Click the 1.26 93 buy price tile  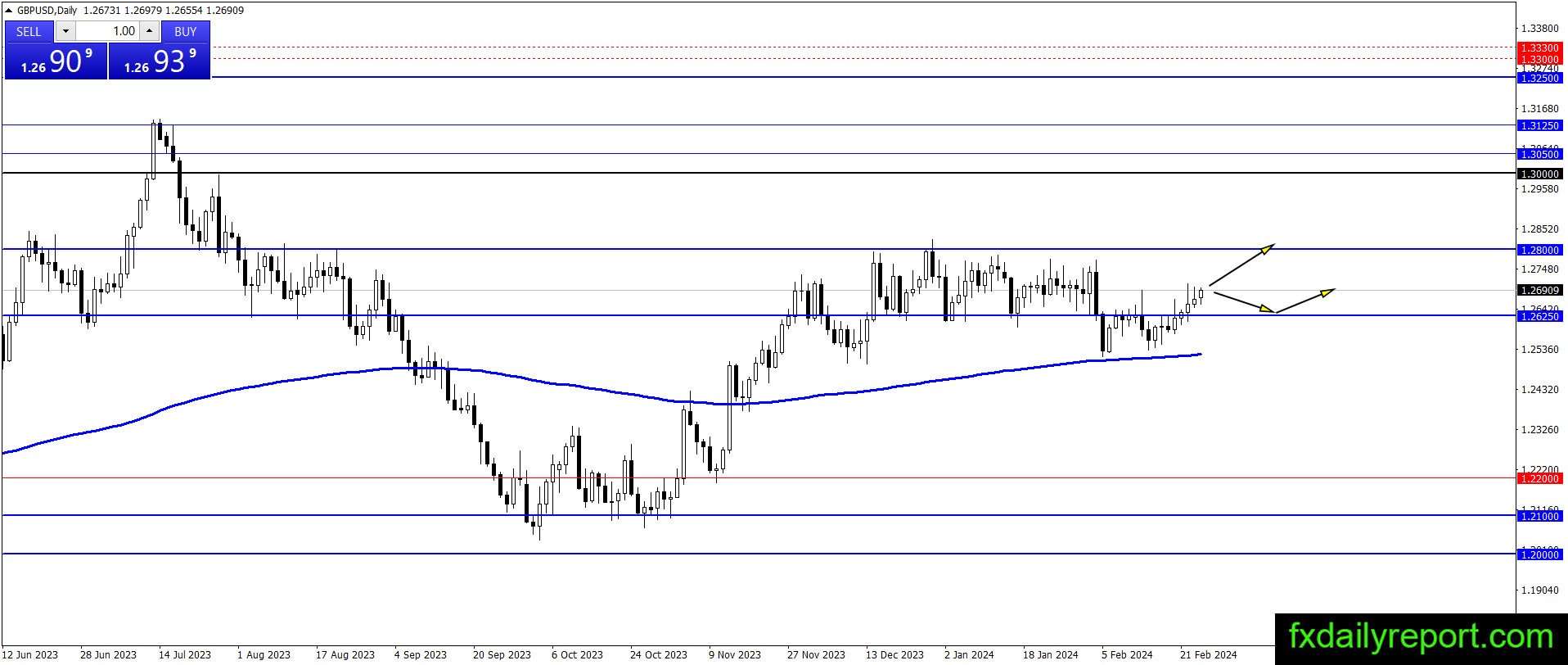(160, 61)
